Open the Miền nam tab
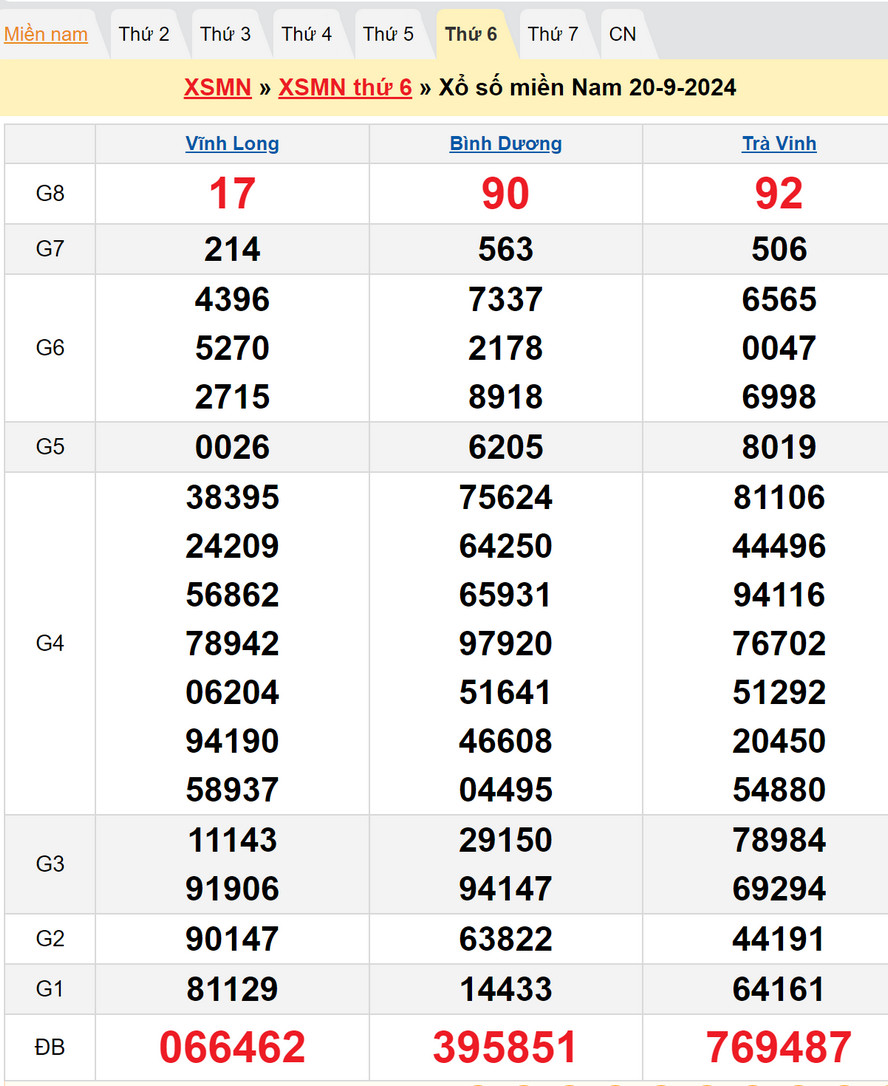 coord(46,34)
